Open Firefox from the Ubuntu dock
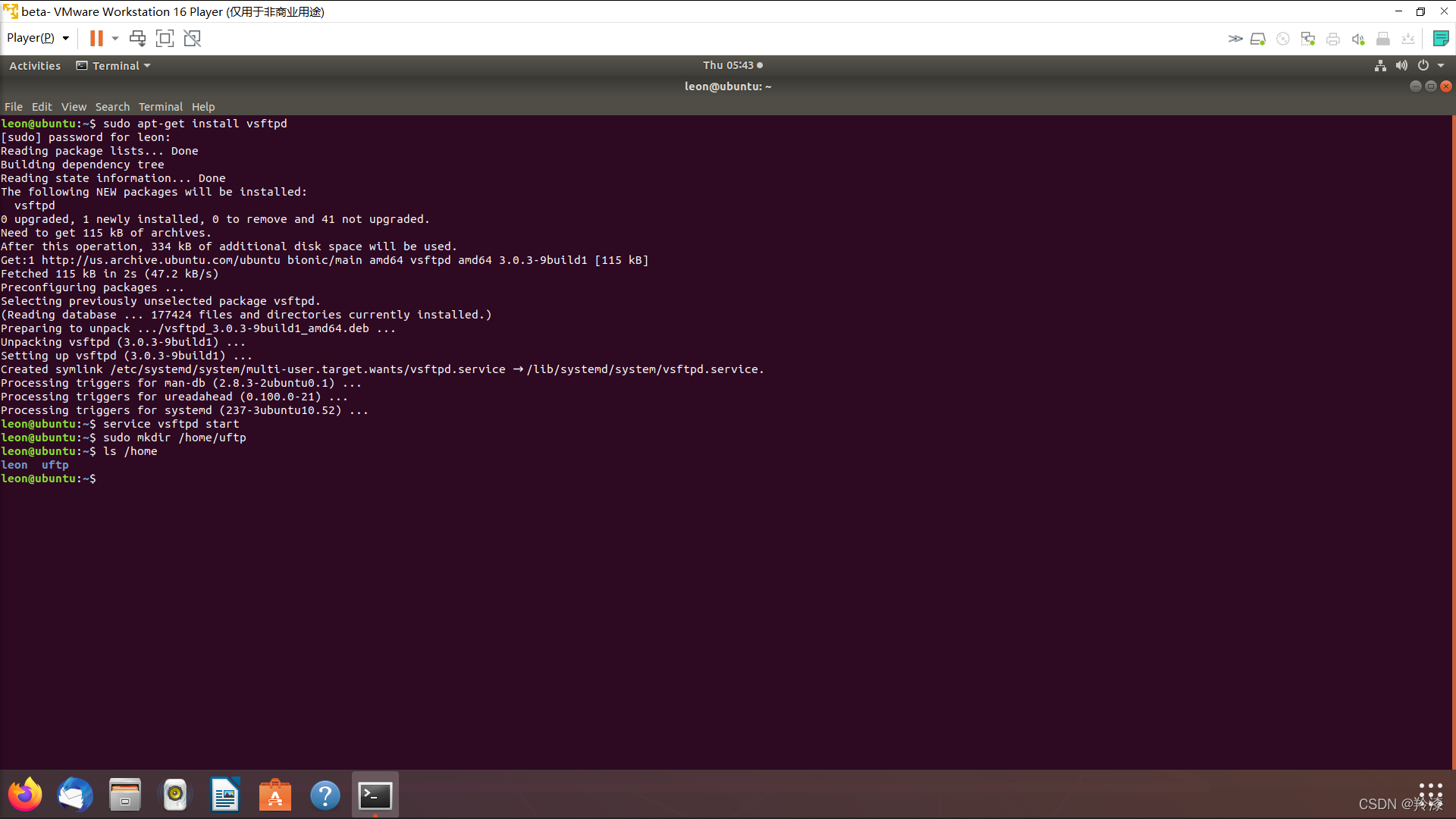The image size is (1456, 819). (x=25, y=795)
